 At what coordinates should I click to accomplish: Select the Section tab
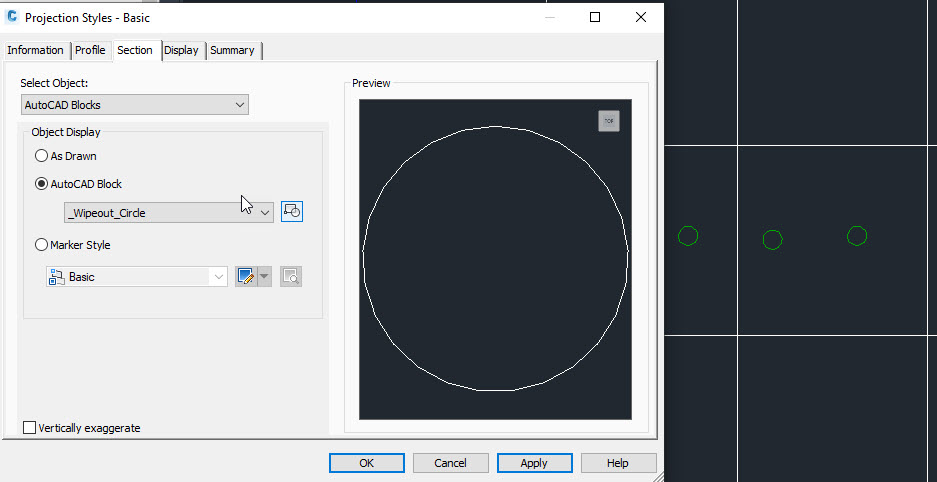pyautogui.click(x=135, y=50)
